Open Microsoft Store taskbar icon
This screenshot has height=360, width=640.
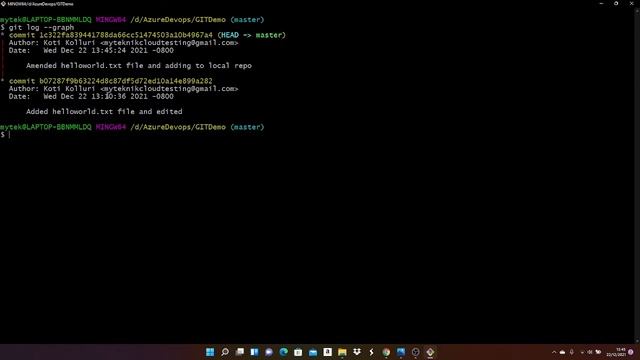tap(298, 352)
